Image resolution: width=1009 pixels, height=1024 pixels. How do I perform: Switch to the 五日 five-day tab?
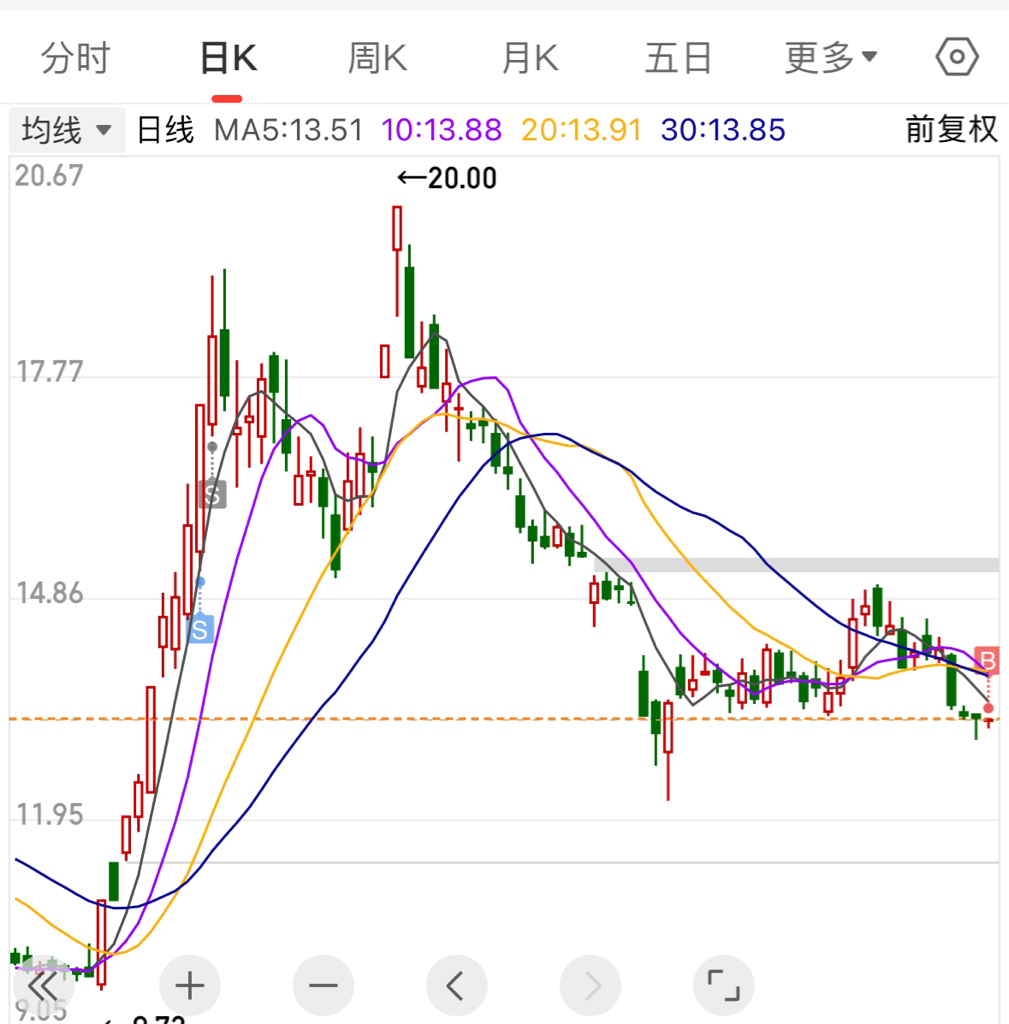pos(678,58)
